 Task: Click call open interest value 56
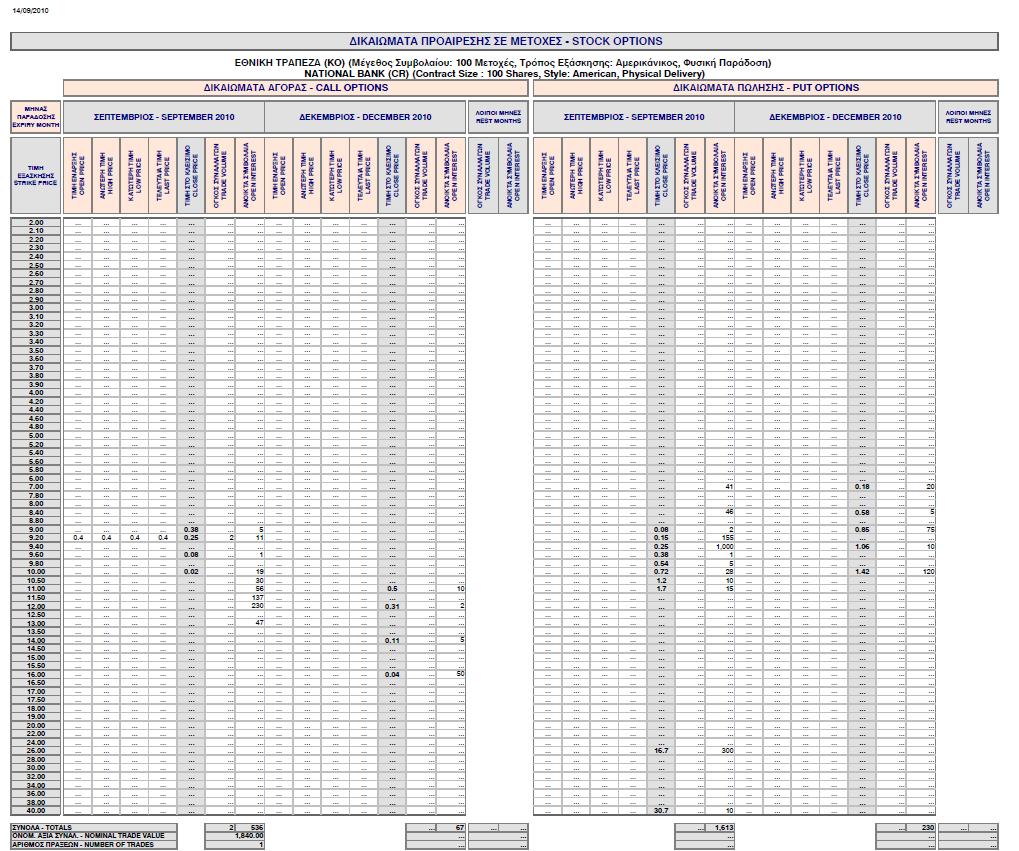(x=259, y=588)
